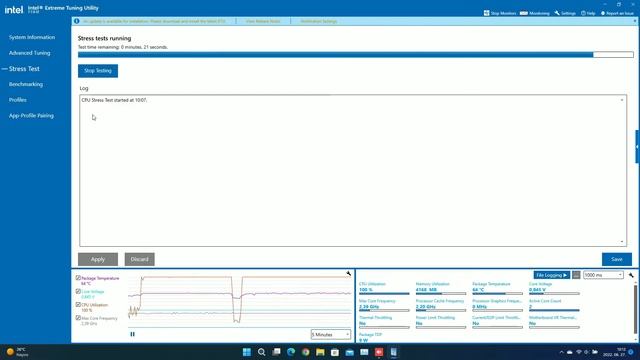Click the Package Temperature monitor bar
The image size is (640, 360).
click(x=497, y=293)
